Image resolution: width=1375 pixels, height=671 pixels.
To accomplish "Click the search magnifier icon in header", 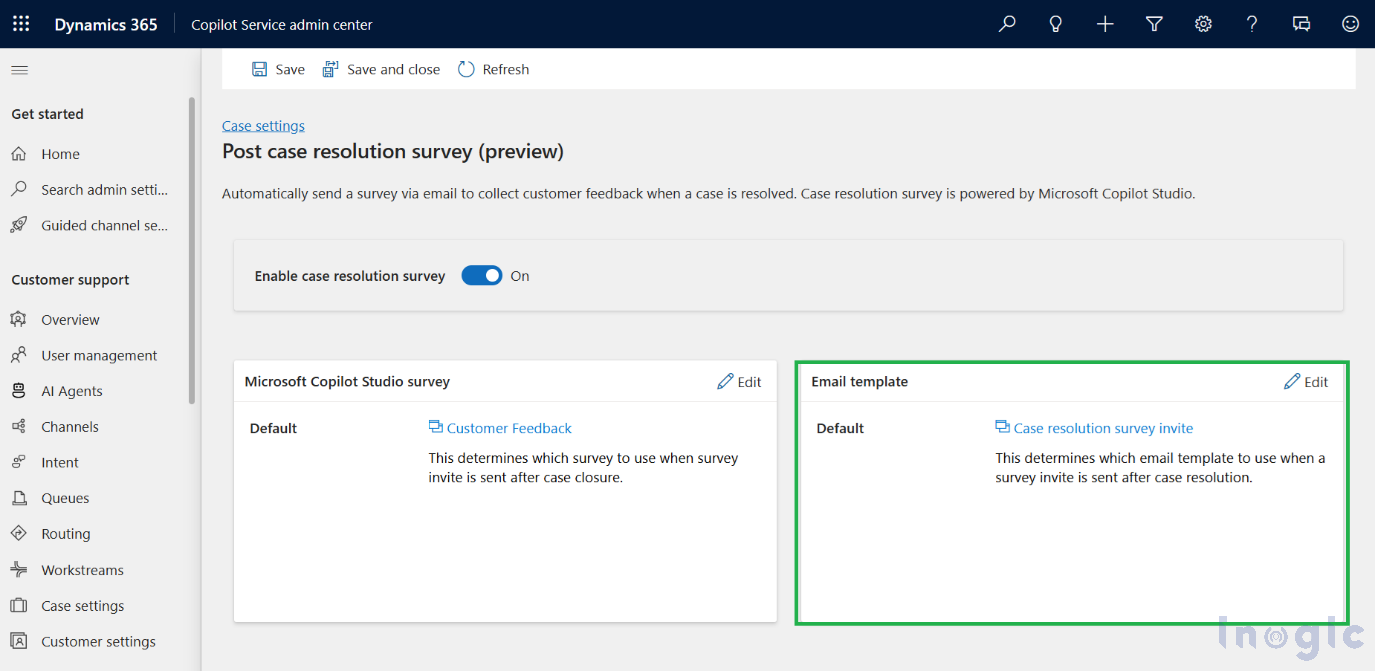I will pyautogui.click(x=1007, y=24).
